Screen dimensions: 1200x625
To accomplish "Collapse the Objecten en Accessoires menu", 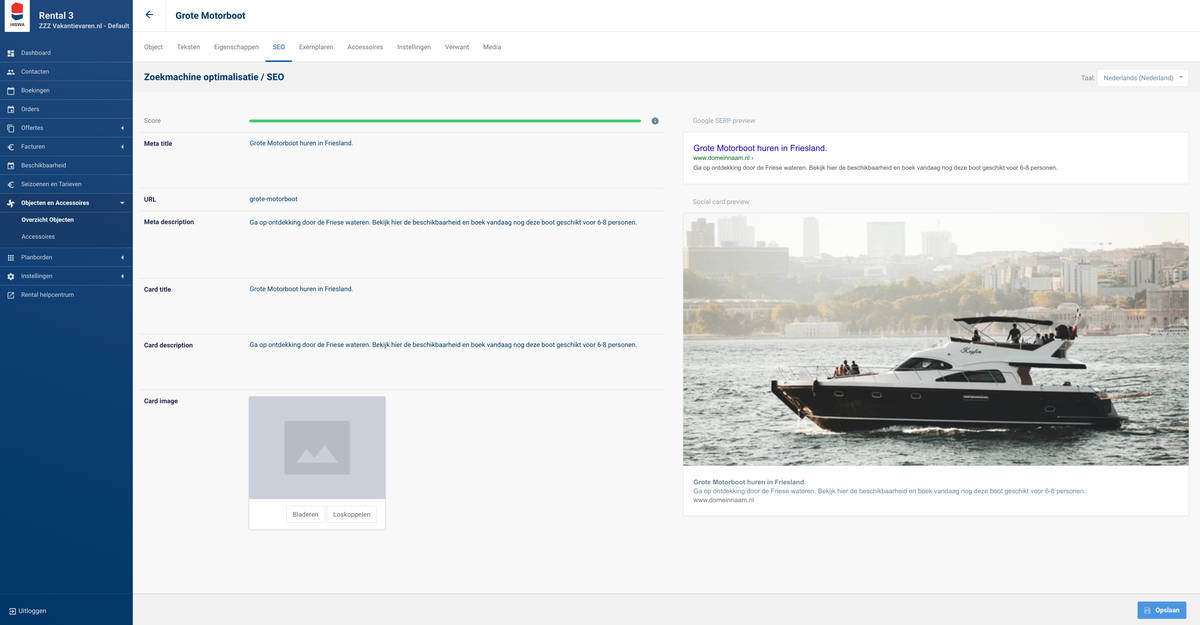I will (x=122, y=203).
